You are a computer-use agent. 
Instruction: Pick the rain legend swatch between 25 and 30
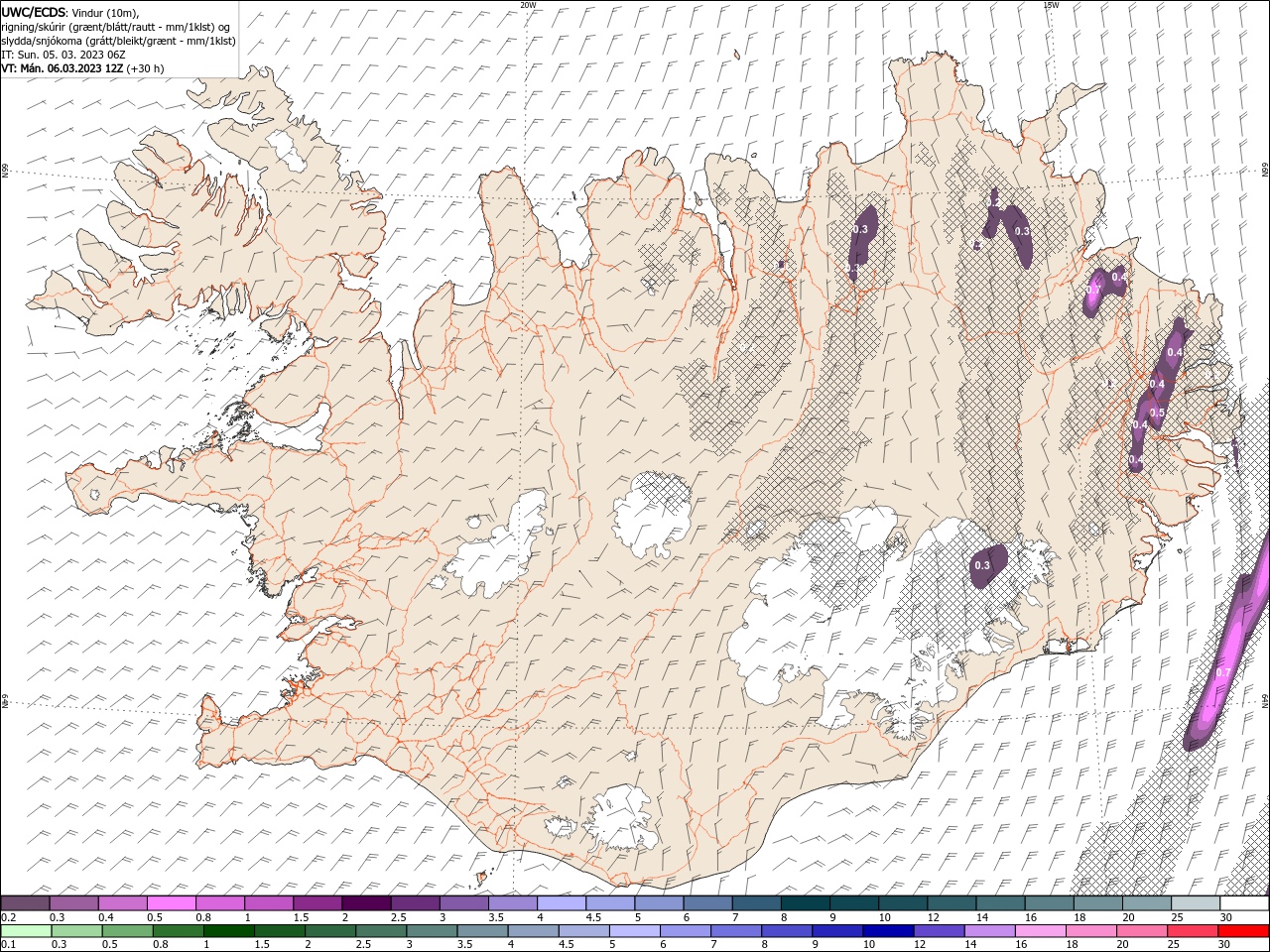pyautogui.click(x=1192, y=930)
